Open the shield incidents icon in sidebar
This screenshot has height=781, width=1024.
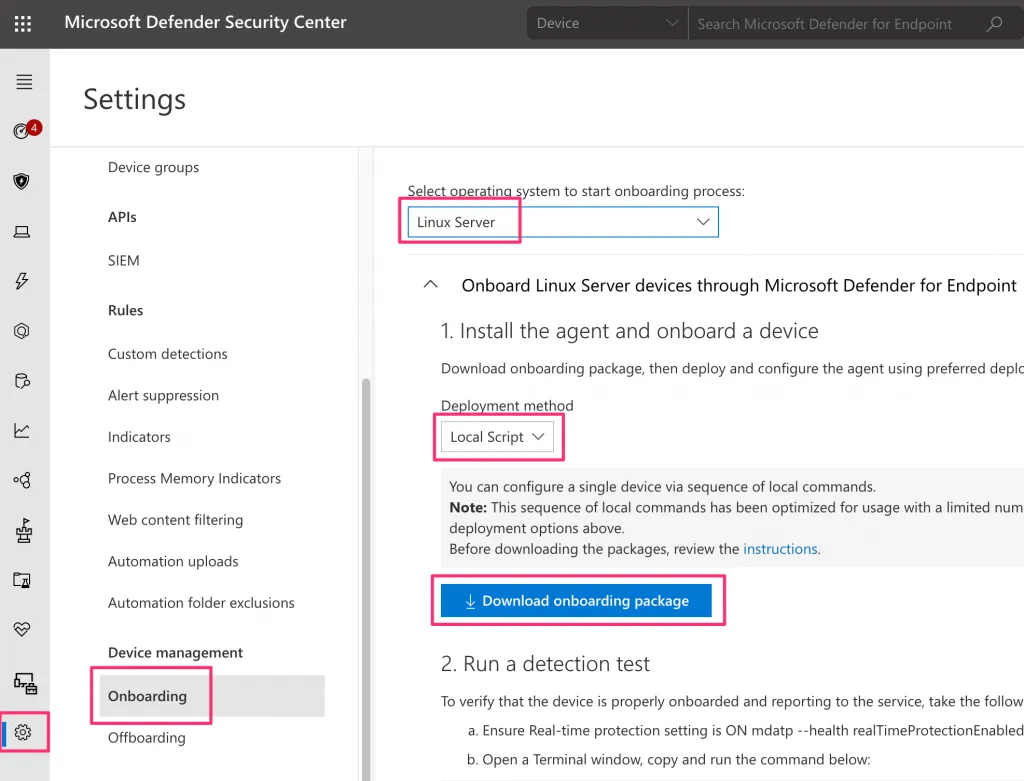[x=22, y=181]
